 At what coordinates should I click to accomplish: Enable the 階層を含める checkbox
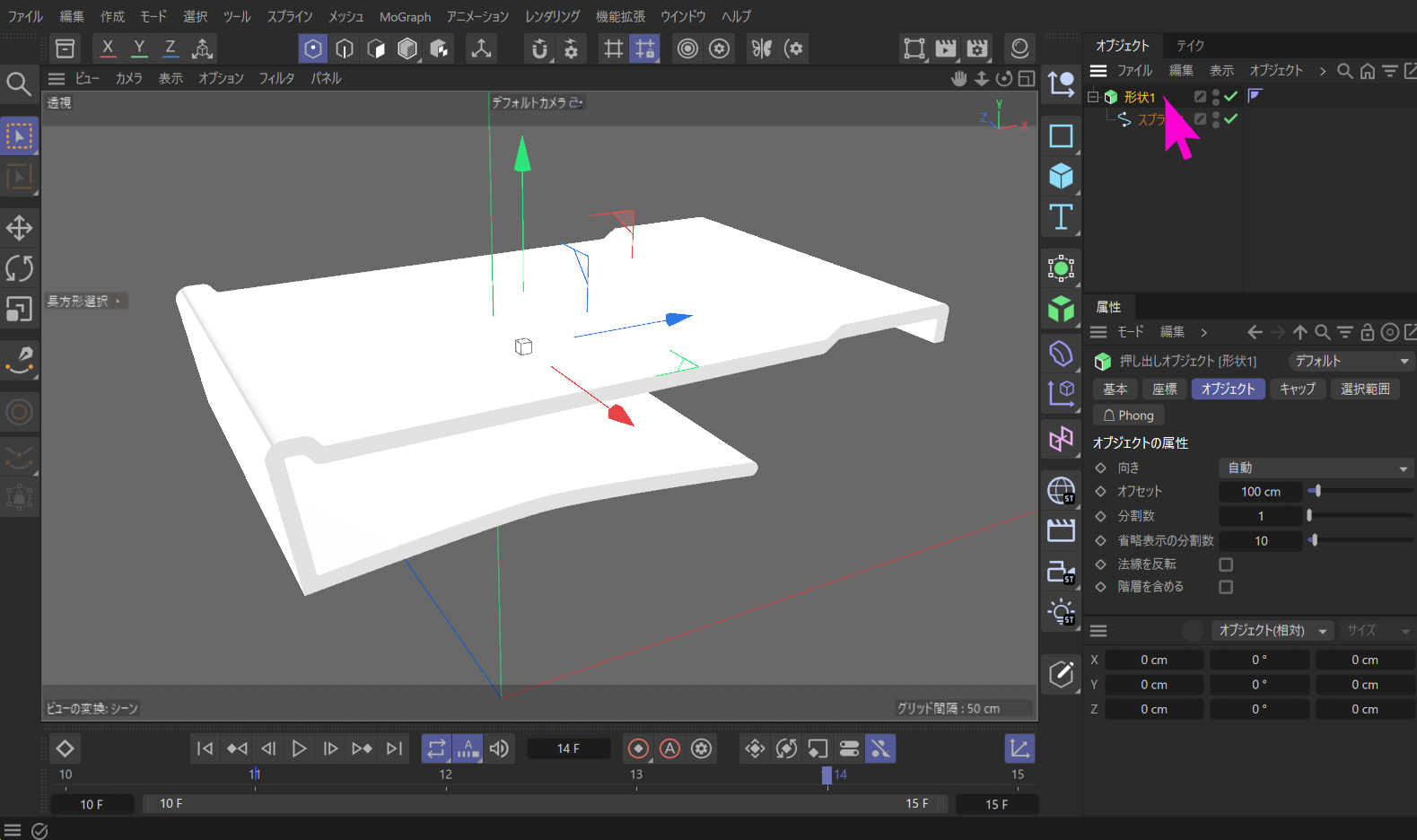[x=1226, y=587]
